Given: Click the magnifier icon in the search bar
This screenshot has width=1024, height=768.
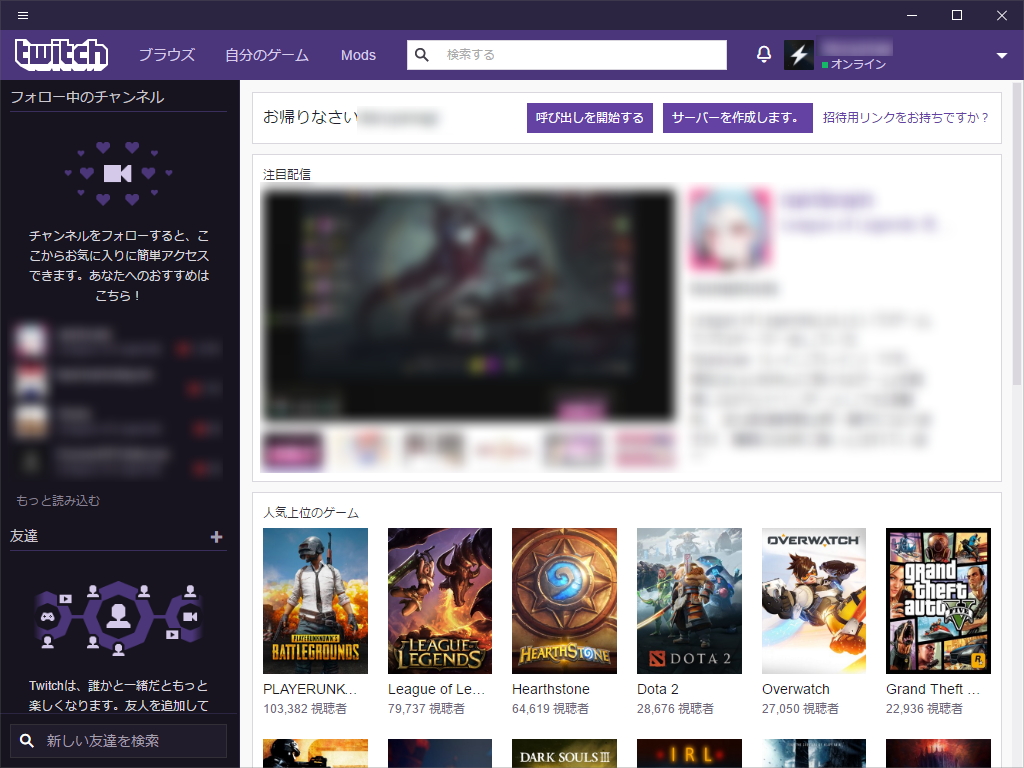Looking at the screenshot, I should tap(421, 55).
